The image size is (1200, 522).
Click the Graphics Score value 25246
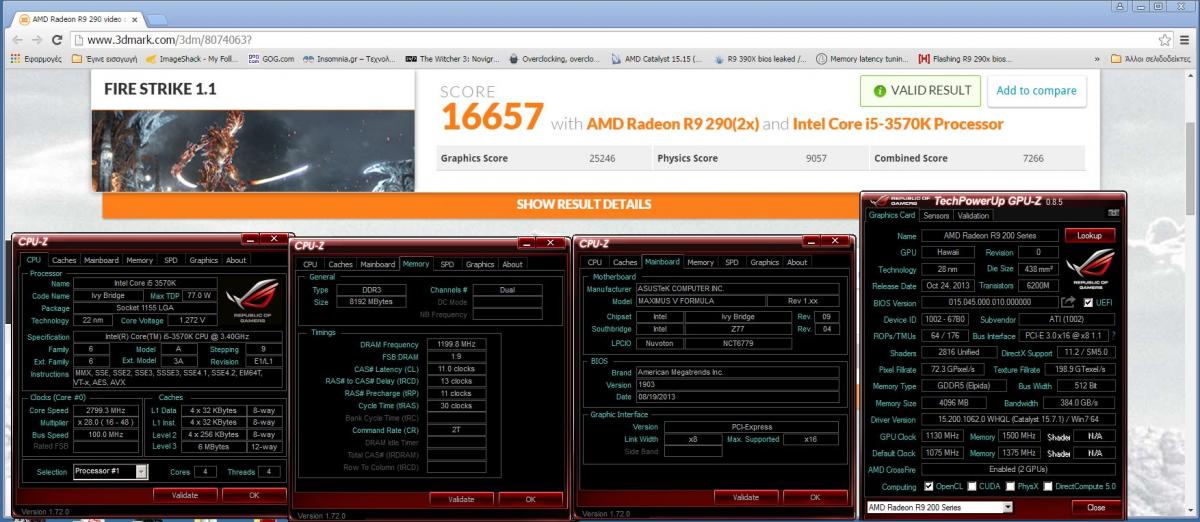coord(604,158)
